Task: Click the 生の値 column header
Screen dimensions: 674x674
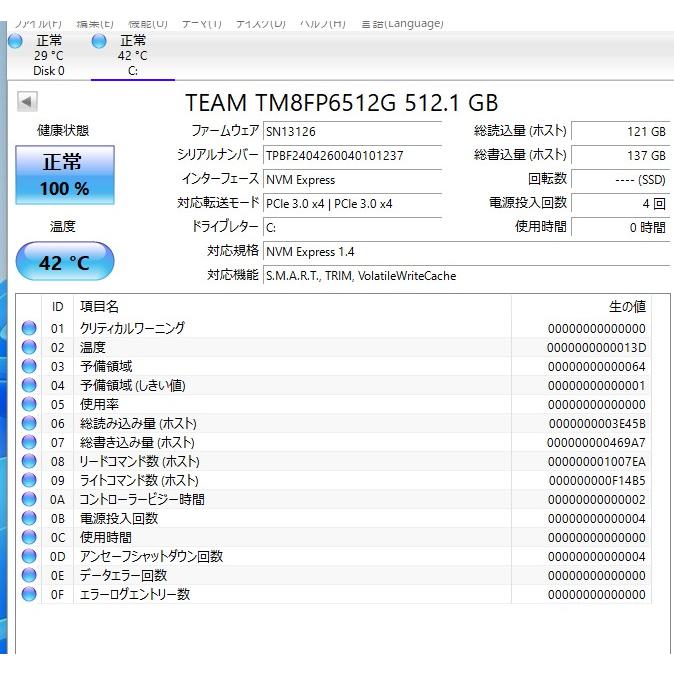Action: pos(582,306)
